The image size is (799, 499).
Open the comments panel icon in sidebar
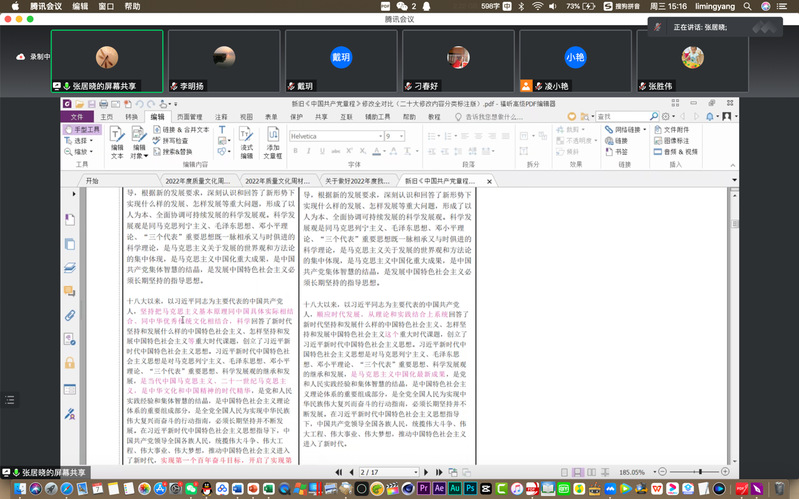pos(70,291)
